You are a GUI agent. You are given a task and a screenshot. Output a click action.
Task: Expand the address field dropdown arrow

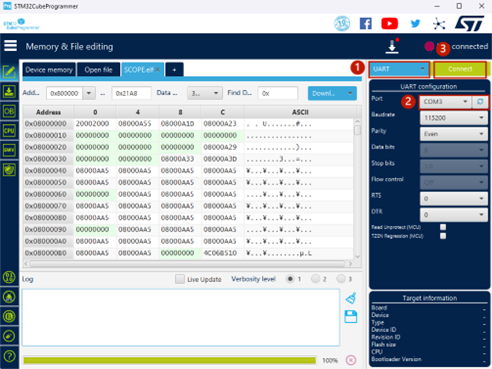pyautogui.click(x=89, y=93)
